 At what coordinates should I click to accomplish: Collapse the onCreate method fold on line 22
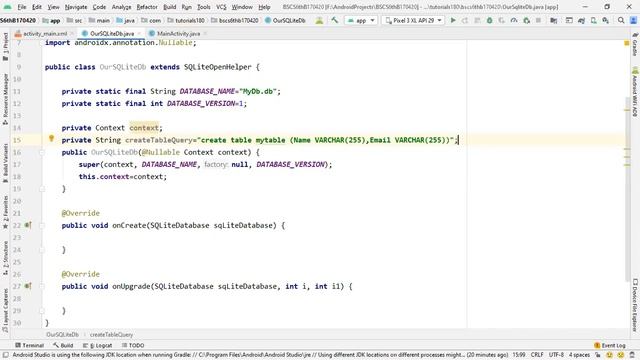(42, 225)
